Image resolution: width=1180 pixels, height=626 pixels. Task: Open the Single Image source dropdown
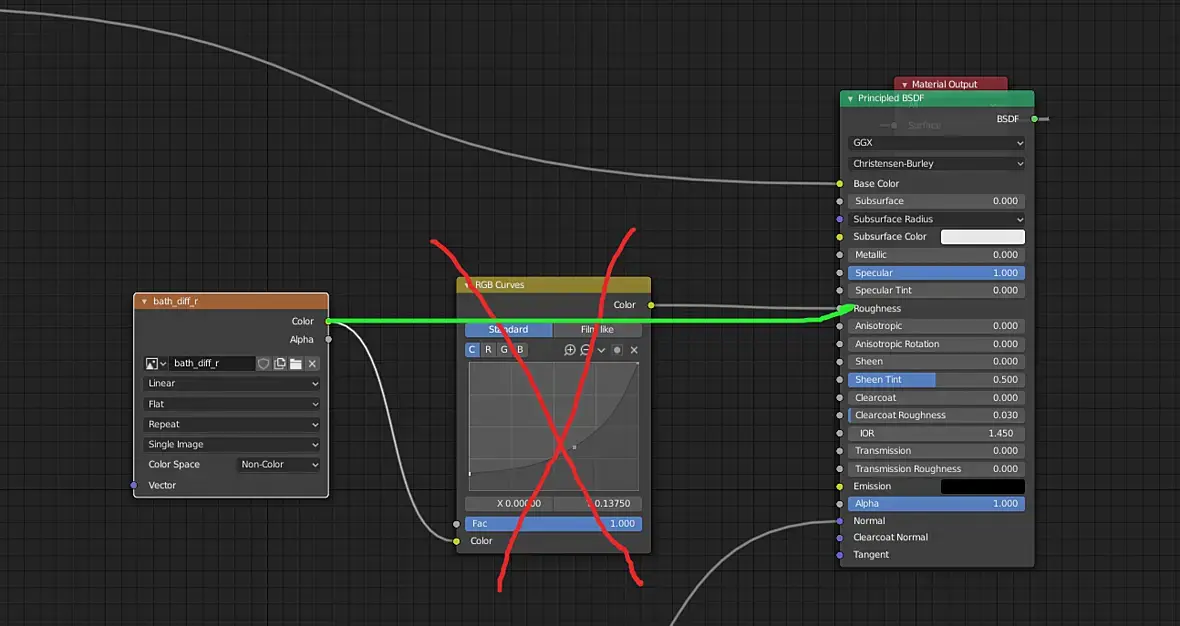tap(231, 445)
